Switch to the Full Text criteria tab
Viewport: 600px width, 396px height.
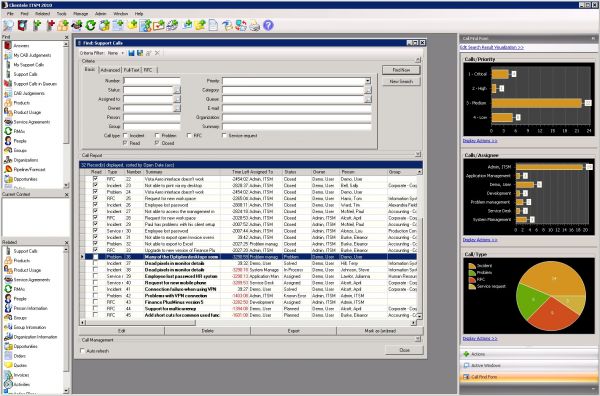pyautogui.click(x=132, y=70)
